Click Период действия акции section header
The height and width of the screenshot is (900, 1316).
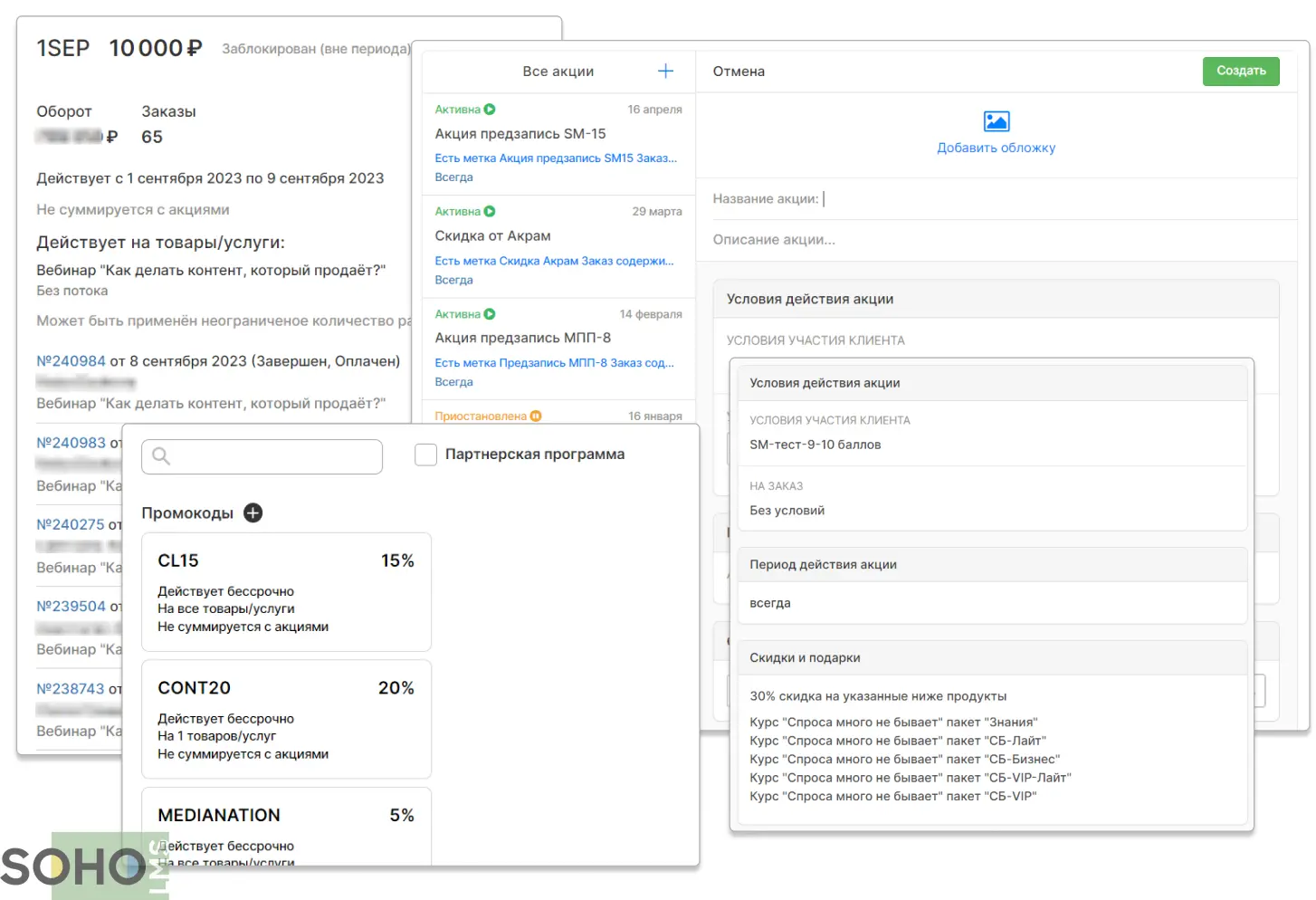992,565
